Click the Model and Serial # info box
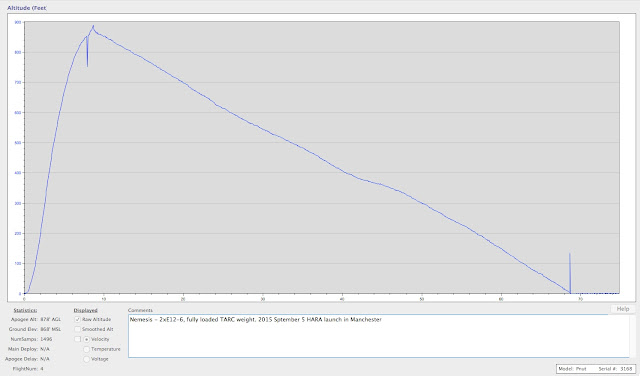Screen dimensions: 640x376 pyautogui.click(x=596, y=369)
